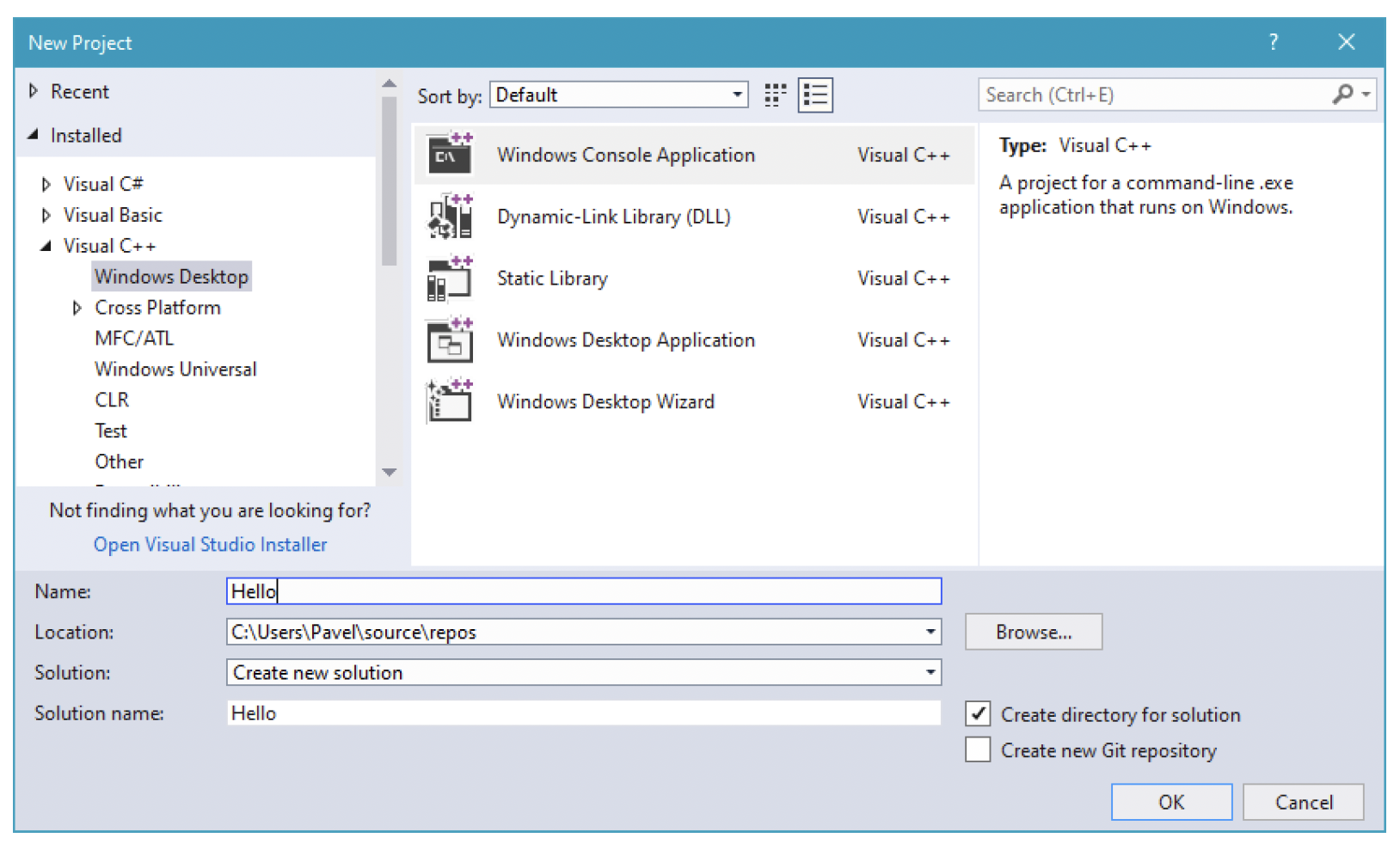Expand the Cross Platform node
The height and width of the screenshot is (844, 1400).
pyautogui.click(x=77, y=308)
